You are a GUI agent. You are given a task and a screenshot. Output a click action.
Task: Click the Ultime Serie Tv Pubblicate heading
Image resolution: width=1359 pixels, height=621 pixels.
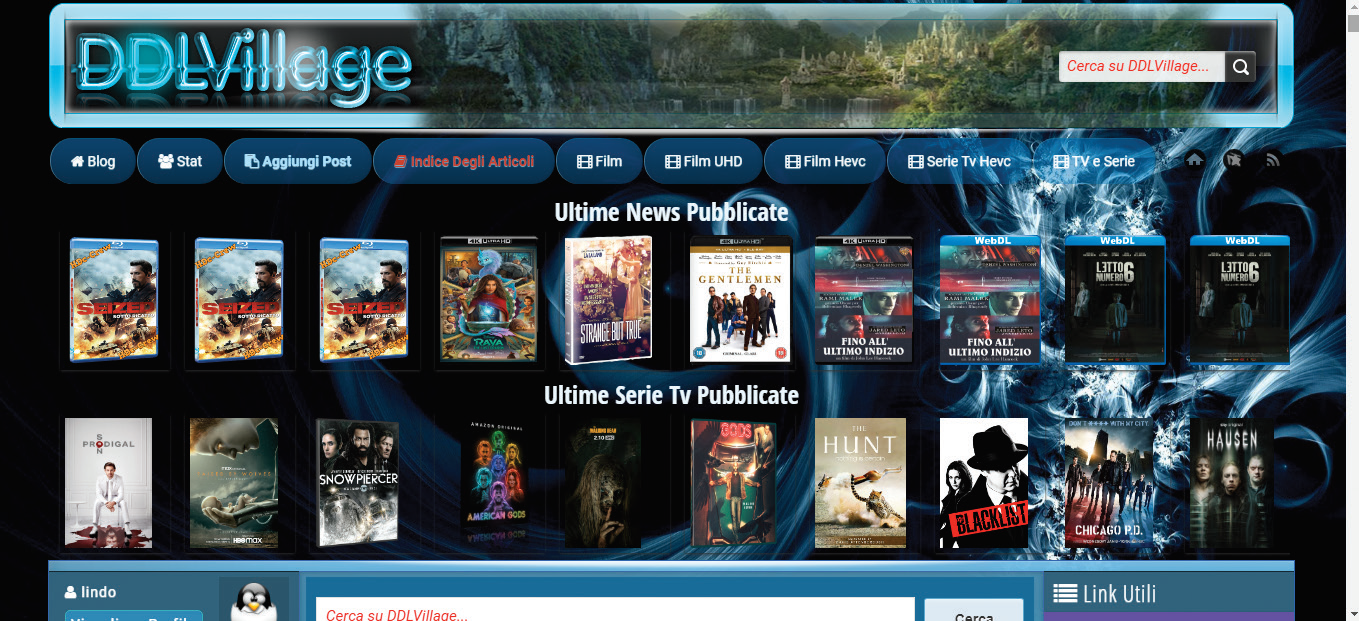pyautogui.click(x=671, y=395)
